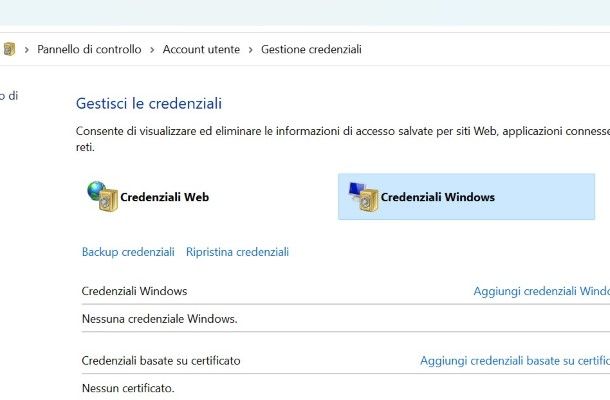Open Backup credenziali link
Viewport: 610px width, 400px height.
point(128,252)
